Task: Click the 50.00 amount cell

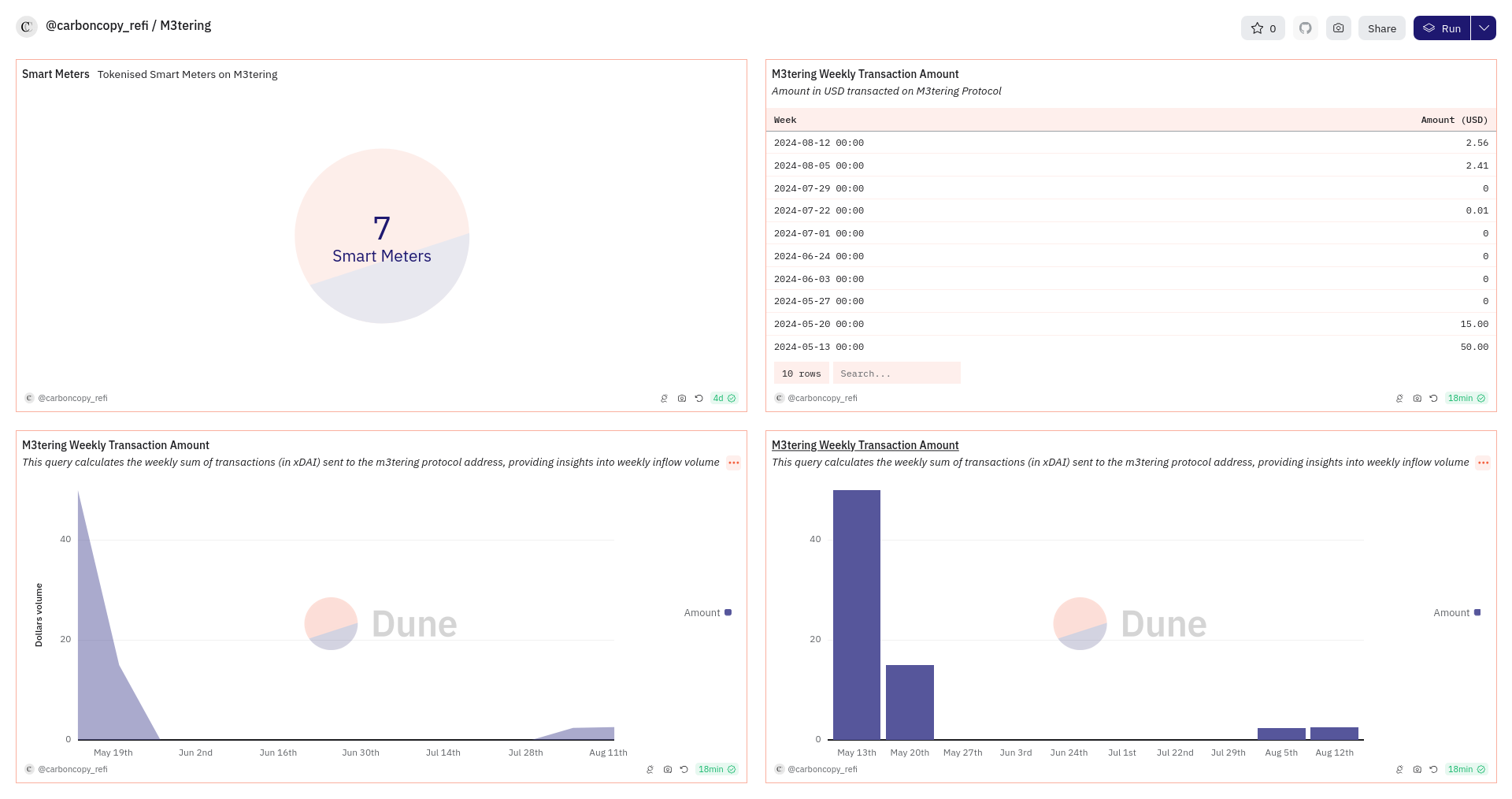Action: pos(1474,347)
